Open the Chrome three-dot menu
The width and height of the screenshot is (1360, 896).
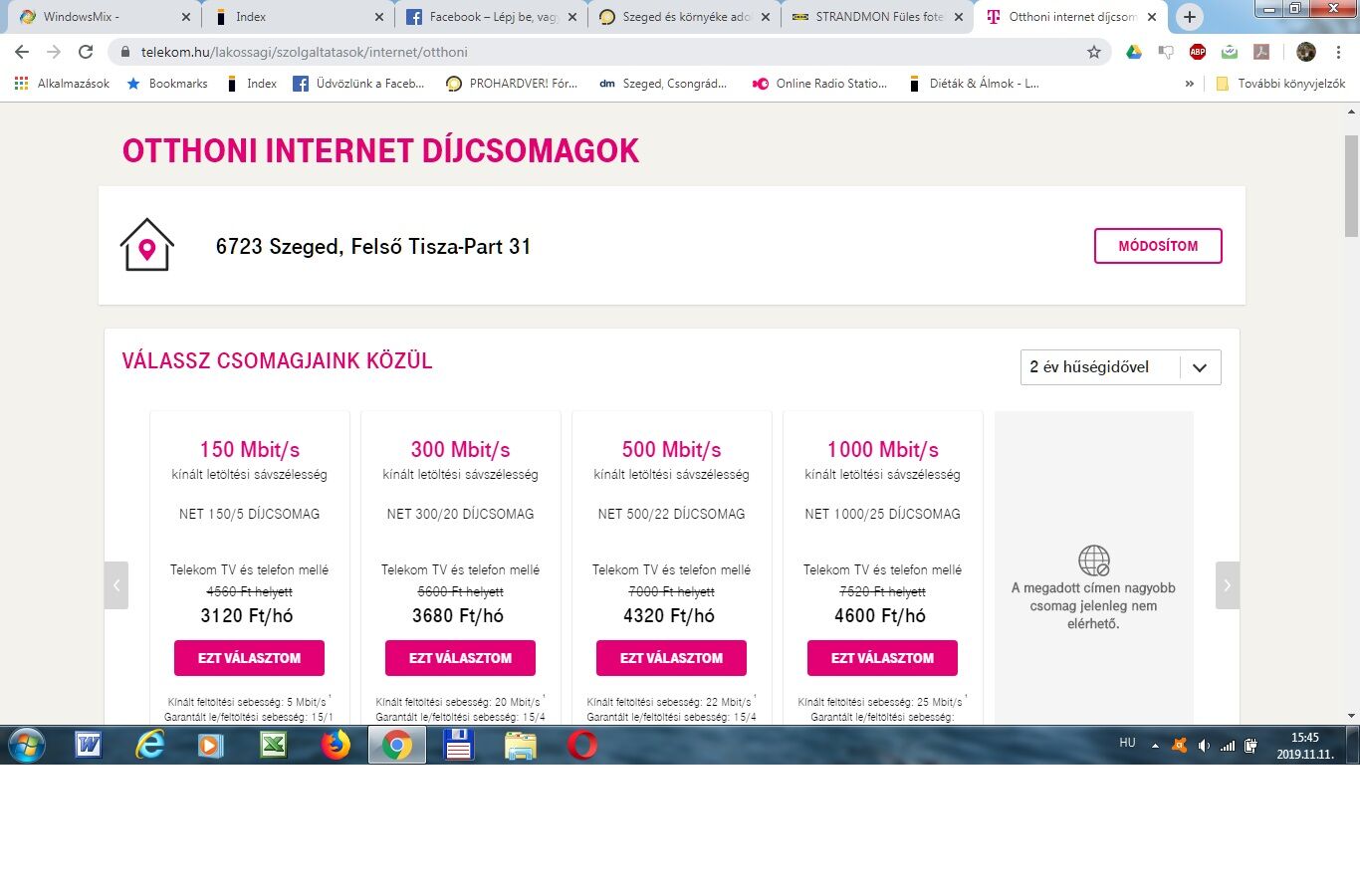pyautogui.click(x=1339, y=52)
